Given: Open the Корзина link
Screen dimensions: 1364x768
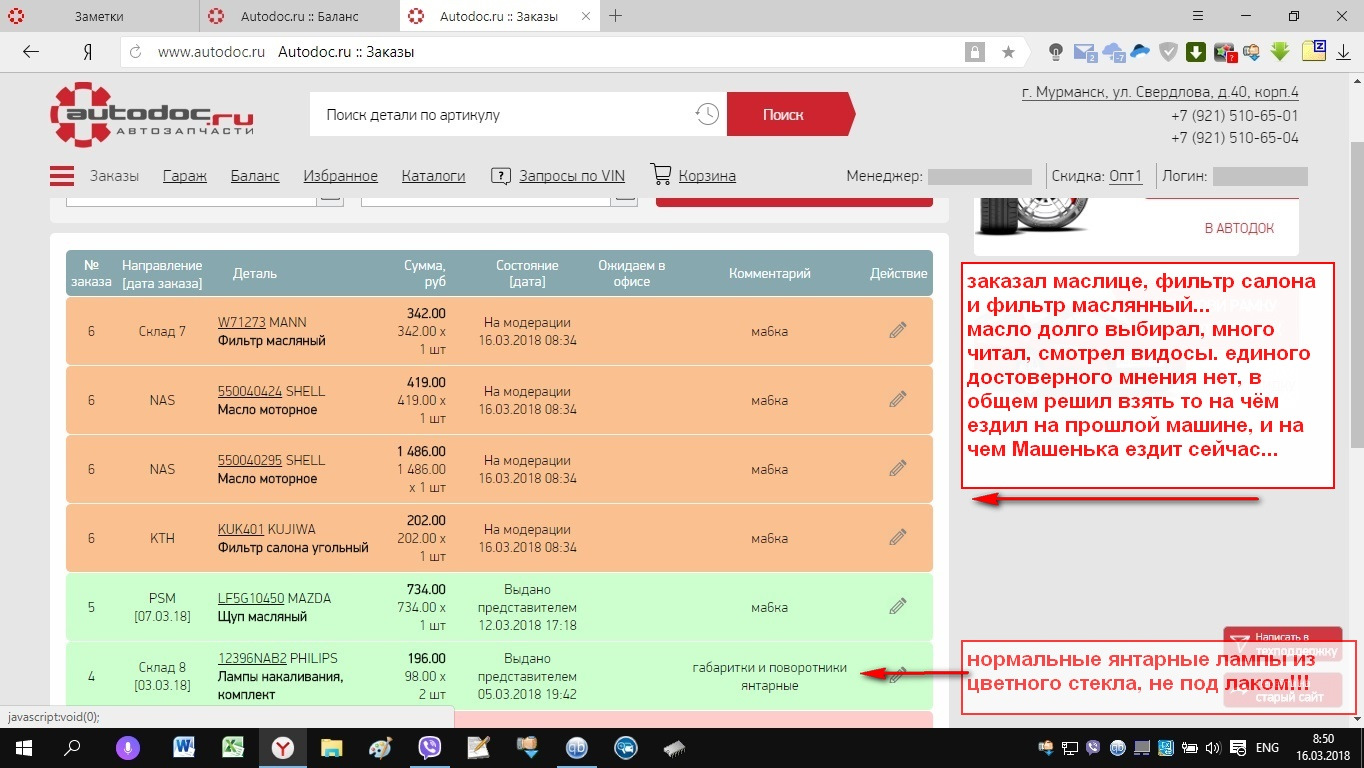Looking at the screenshot, I should [707, 176].
